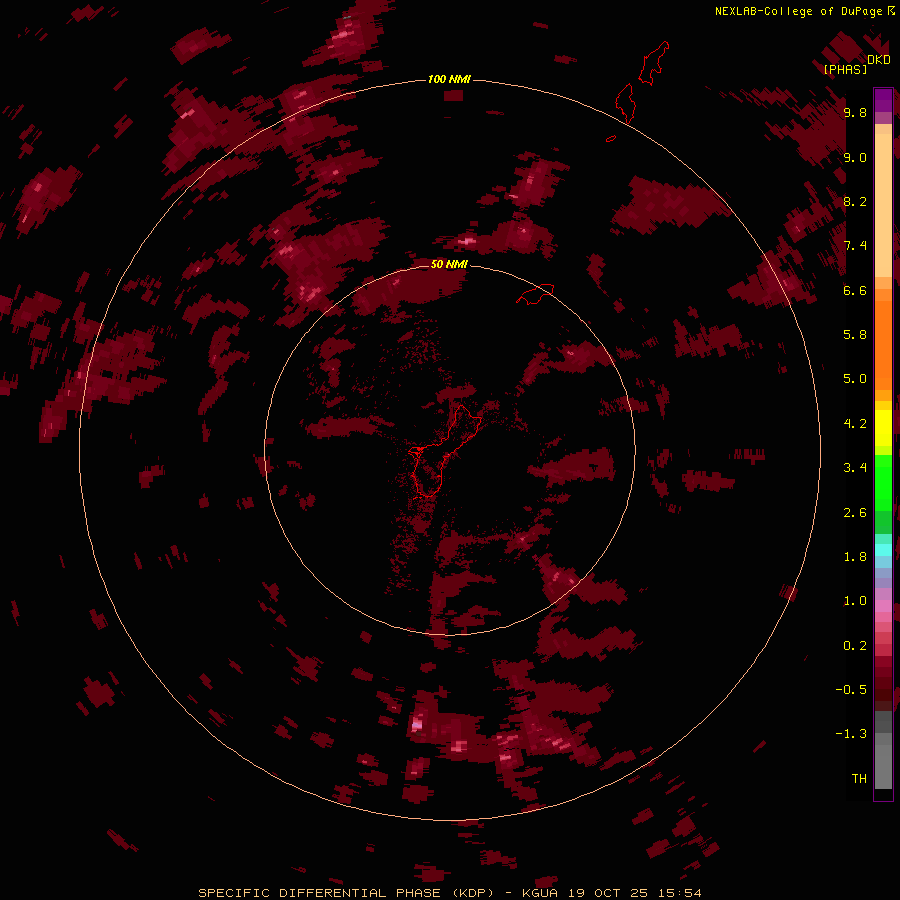Click the 4.2 value on color scale
The image size is (900, 900).
click(855, 424)
